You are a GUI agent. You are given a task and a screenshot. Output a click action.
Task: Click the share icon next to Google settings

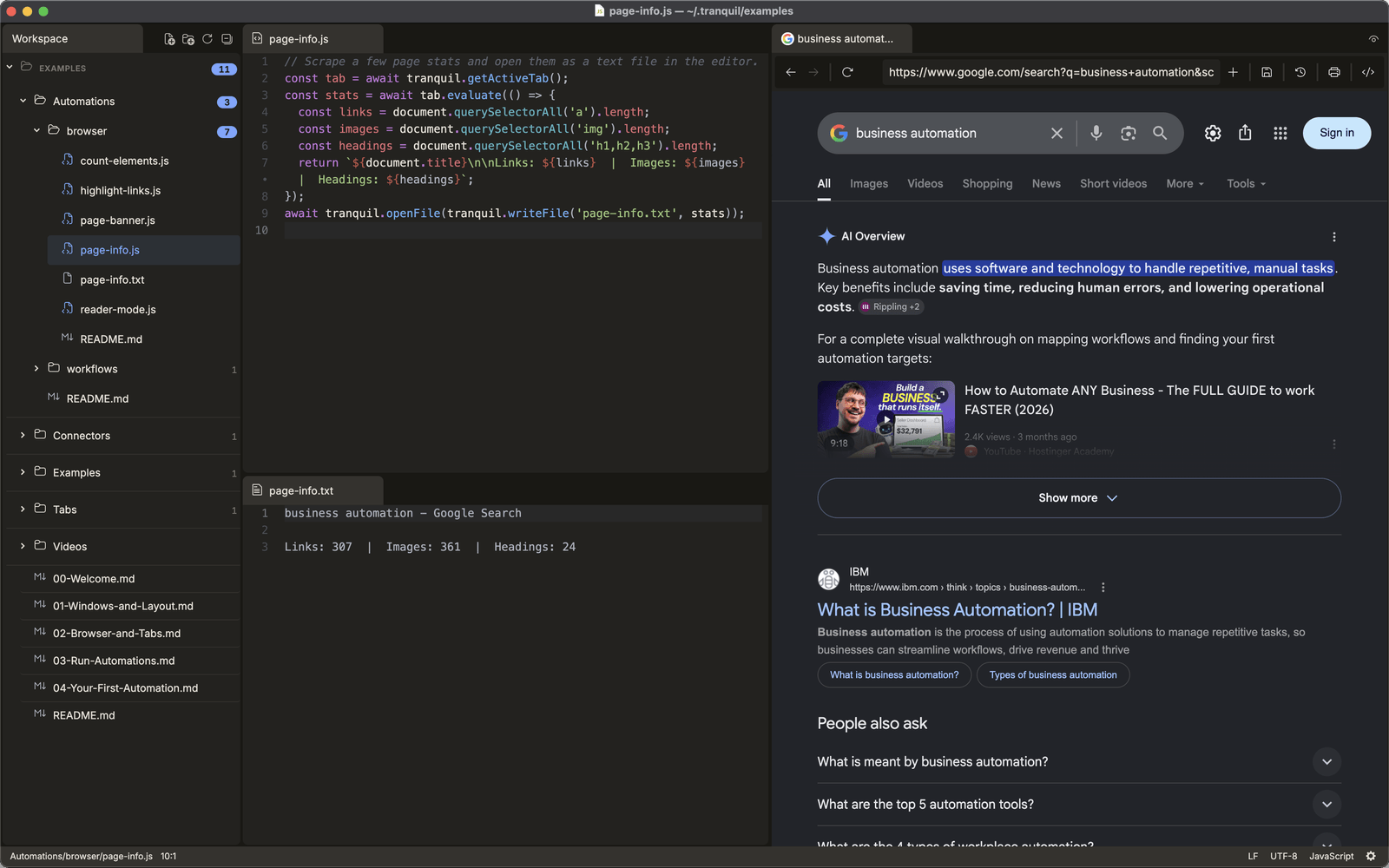1245,133
